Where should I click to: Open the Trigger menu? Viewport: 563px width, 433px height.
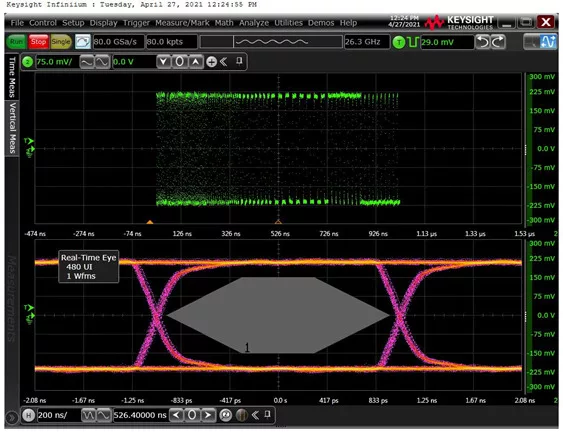[136, 23]
